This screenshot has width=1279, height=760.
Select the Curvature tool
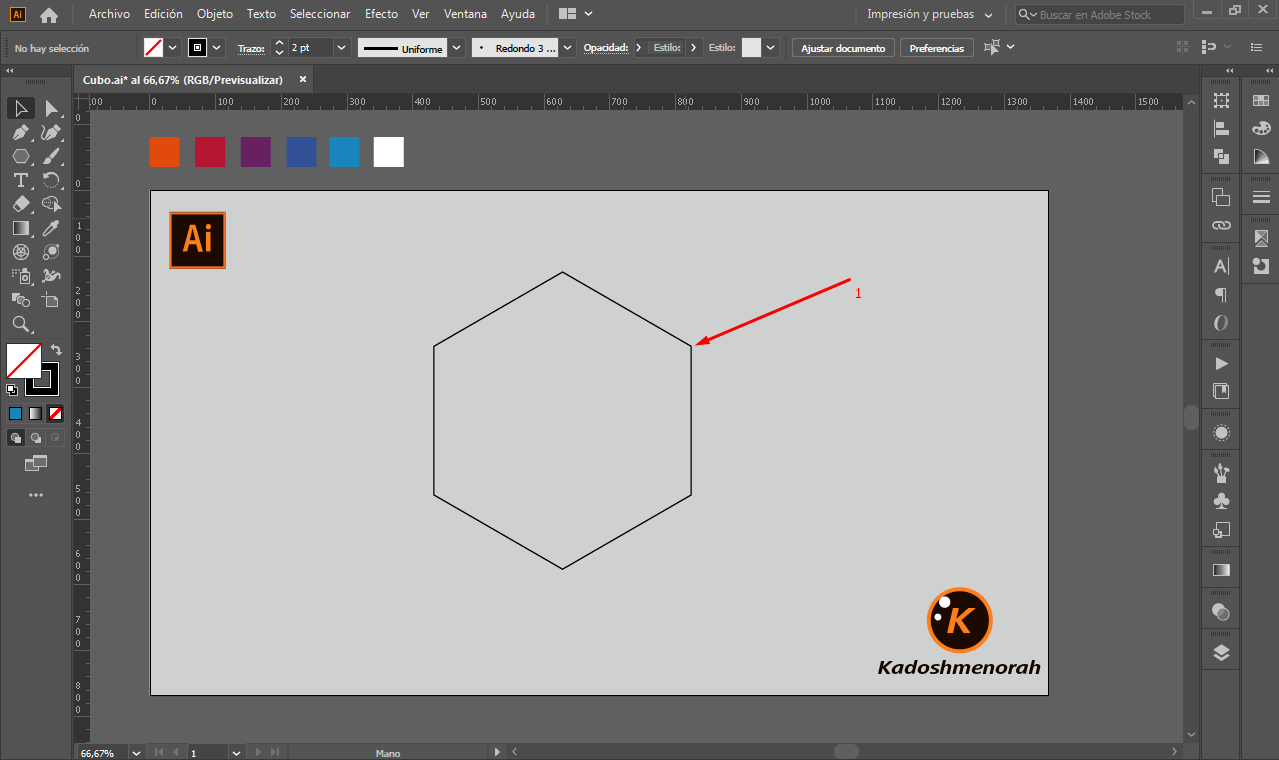[51, 132]
